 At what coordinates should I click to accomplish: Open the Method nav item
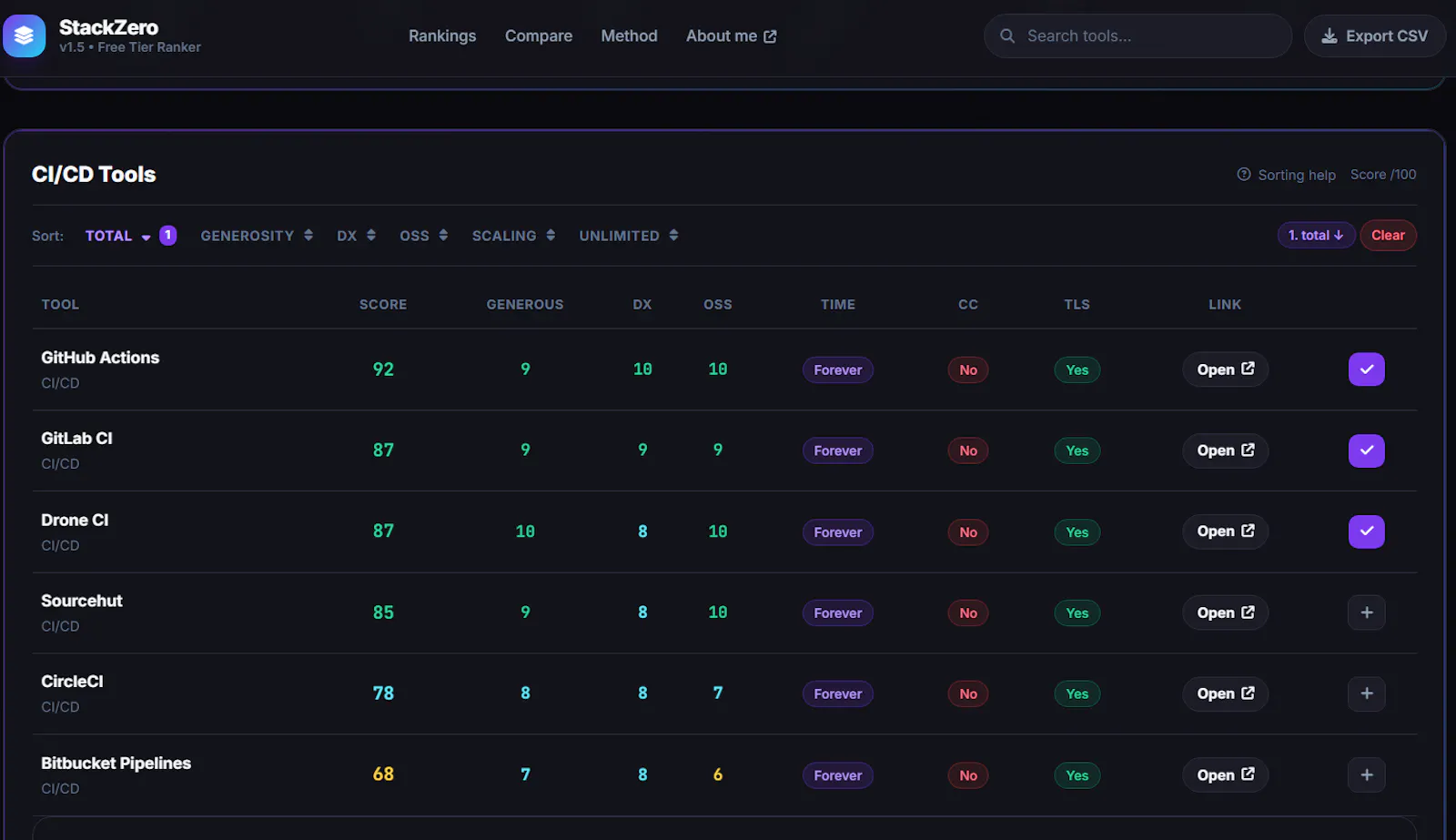tap(629, 35)
